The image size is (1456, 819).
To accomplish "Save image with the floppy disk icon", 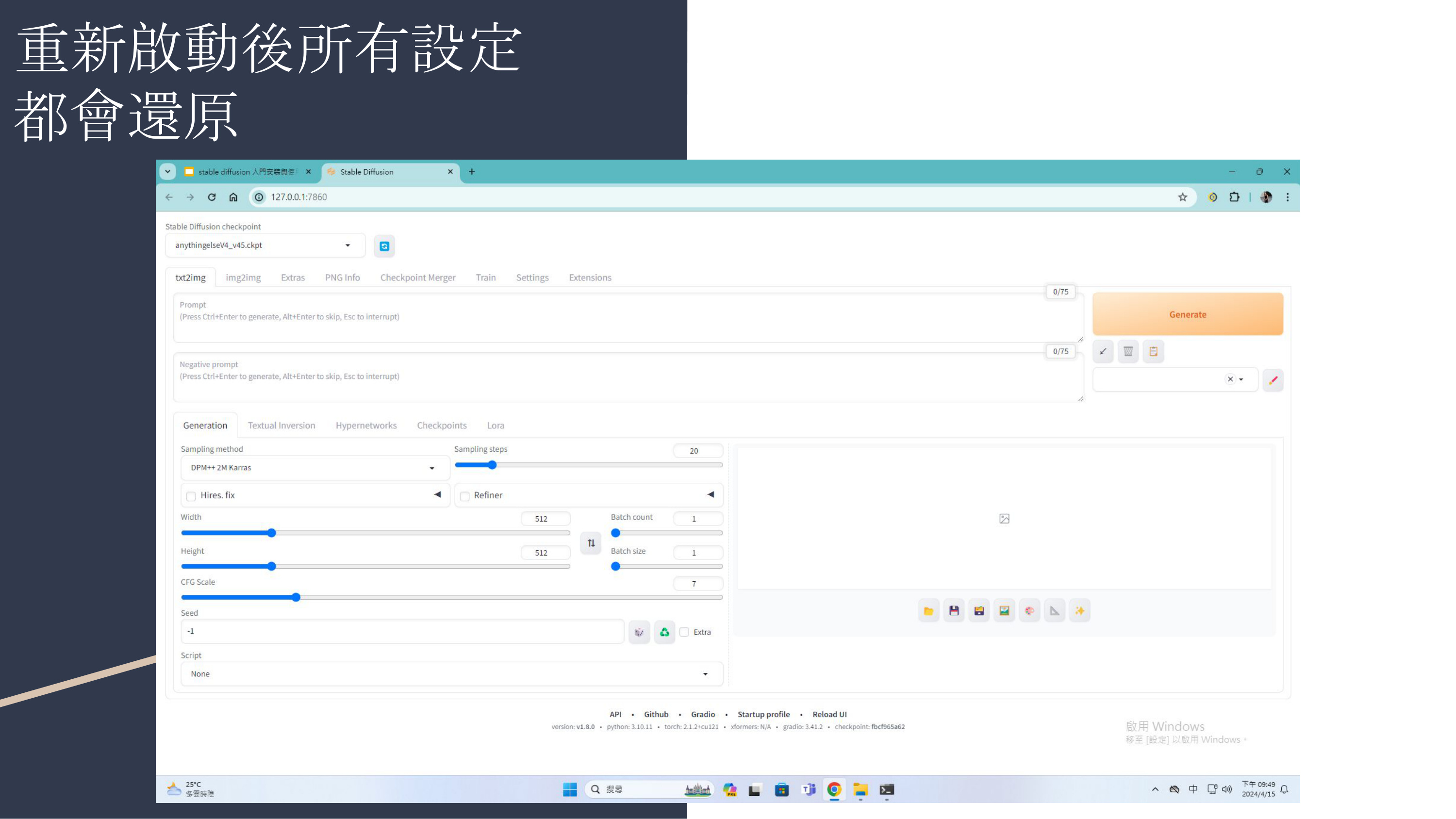I will pos(954,610).
